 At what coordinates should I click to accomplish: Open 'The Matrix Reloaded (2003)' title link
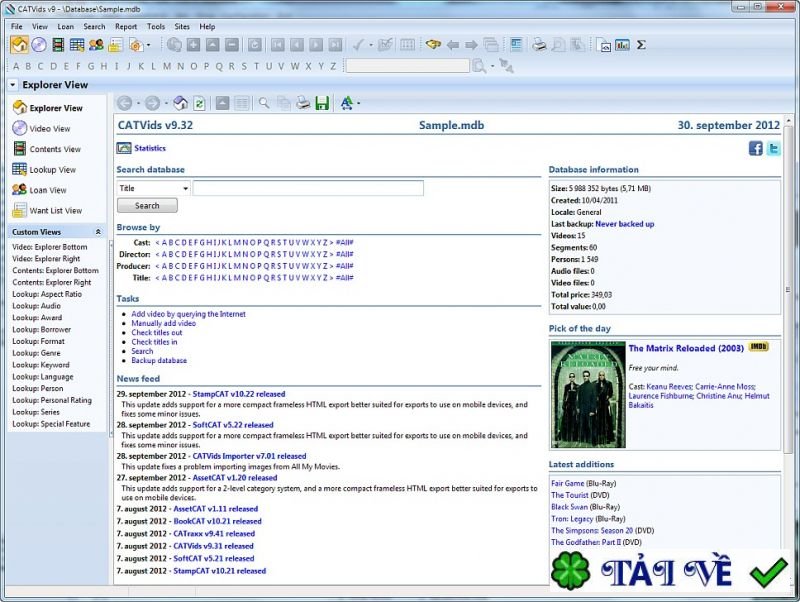(685, 348)
